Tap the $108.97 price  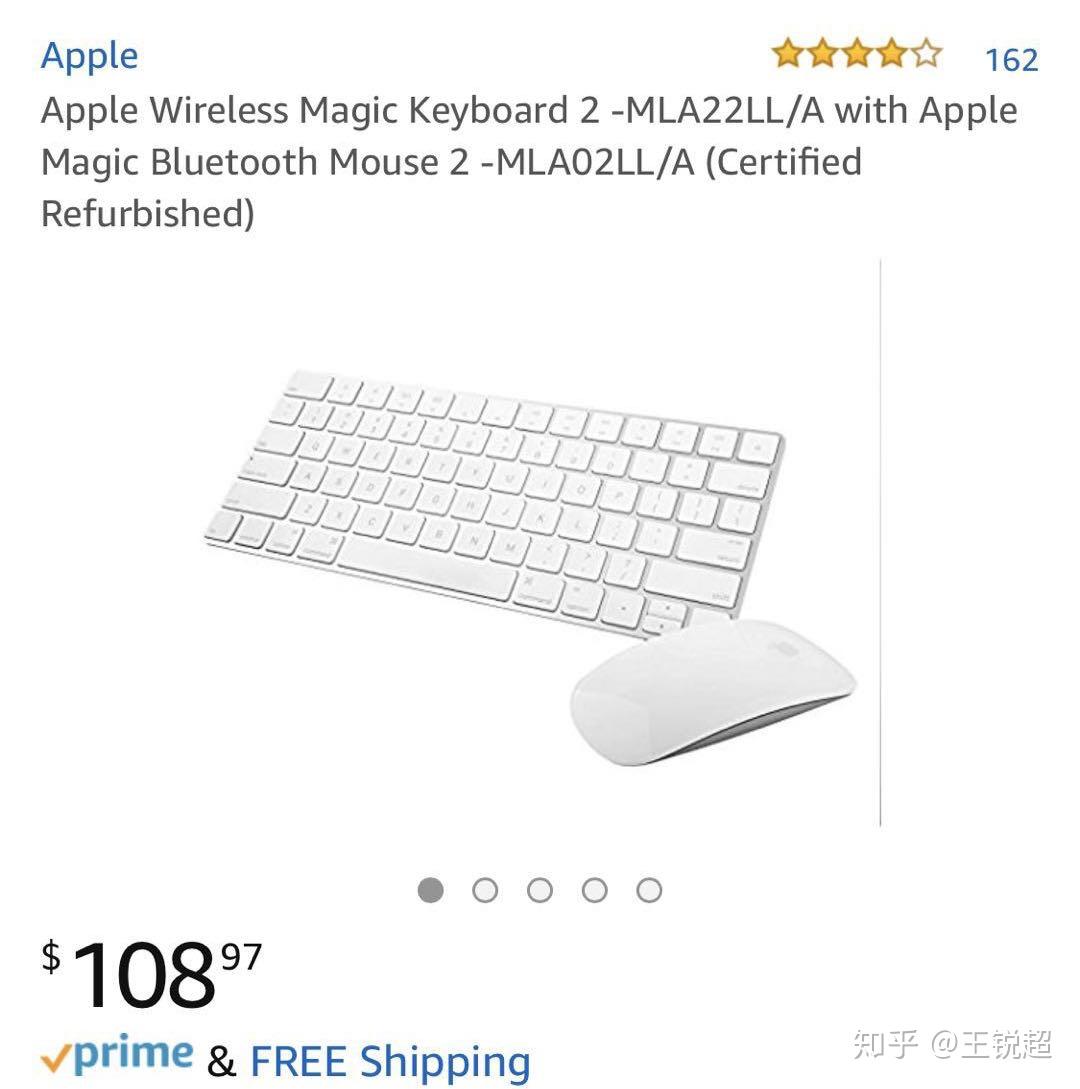tap(151, 974)
